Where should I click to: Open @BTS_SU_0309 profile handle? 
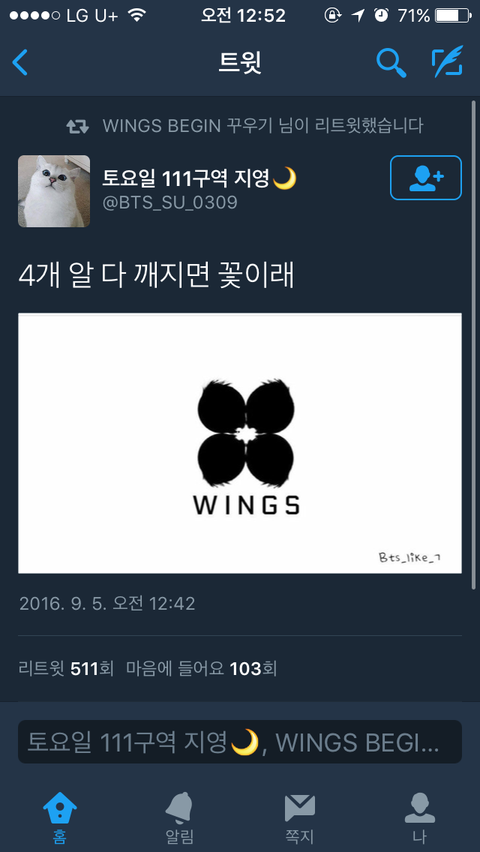170,203
